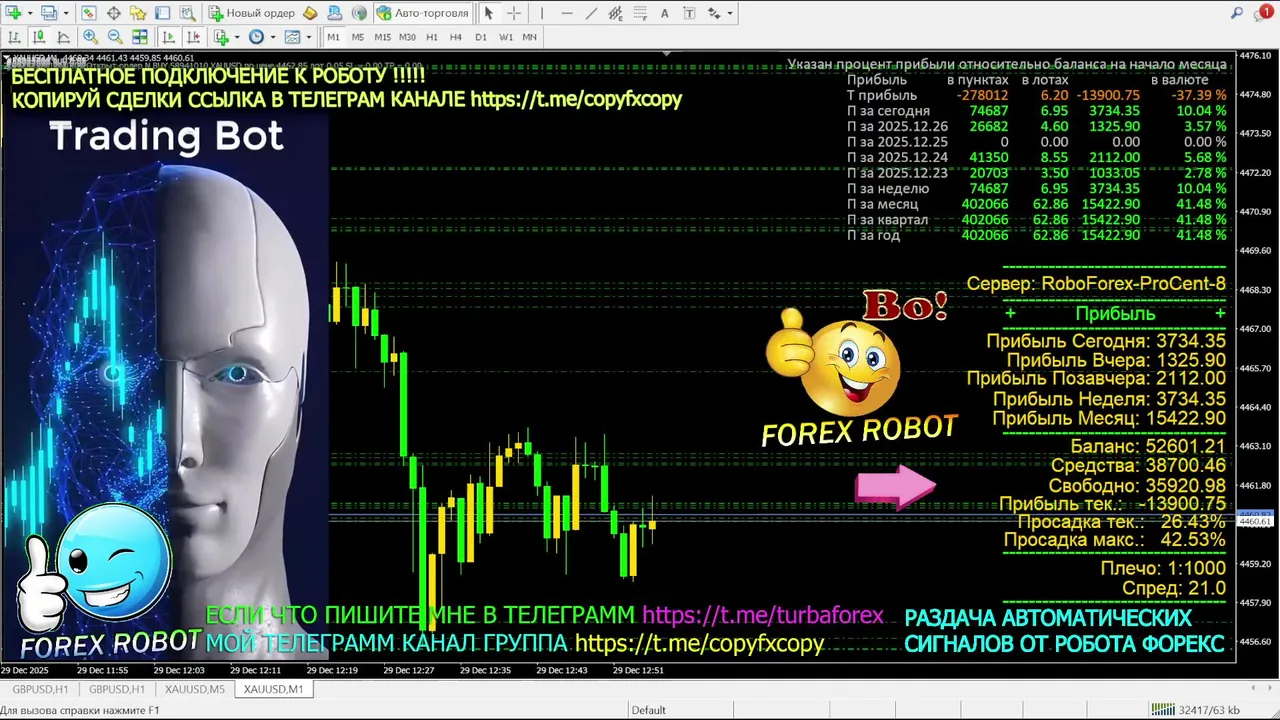Toggle the Terminal panel
Image resolution: width=1280 pixels, height=720 pixels.
tap(162, 13)
